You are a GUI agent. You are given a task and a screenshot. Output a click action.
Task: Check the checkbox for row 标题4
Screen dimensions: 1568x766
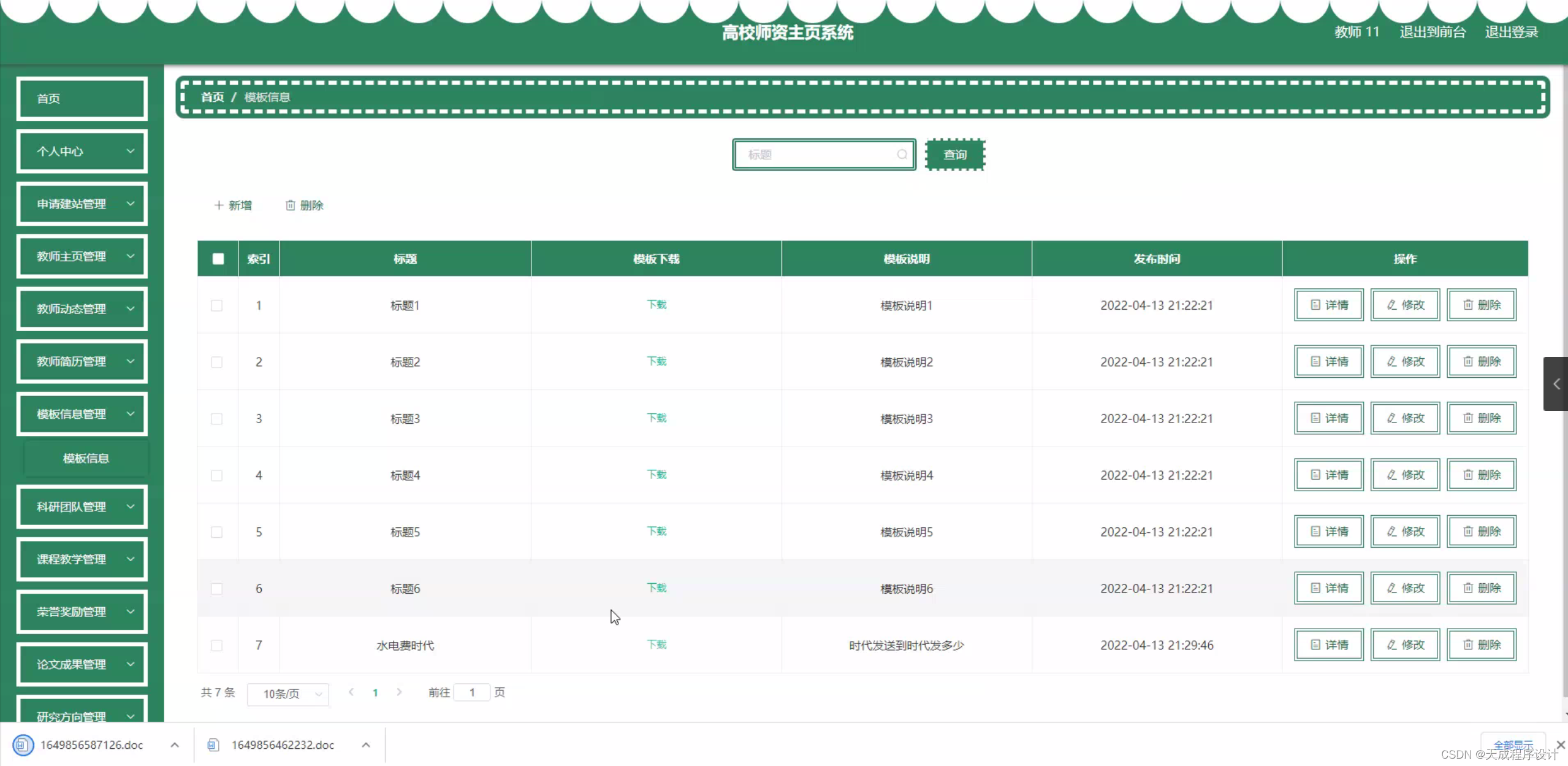(x=216, y=475)
